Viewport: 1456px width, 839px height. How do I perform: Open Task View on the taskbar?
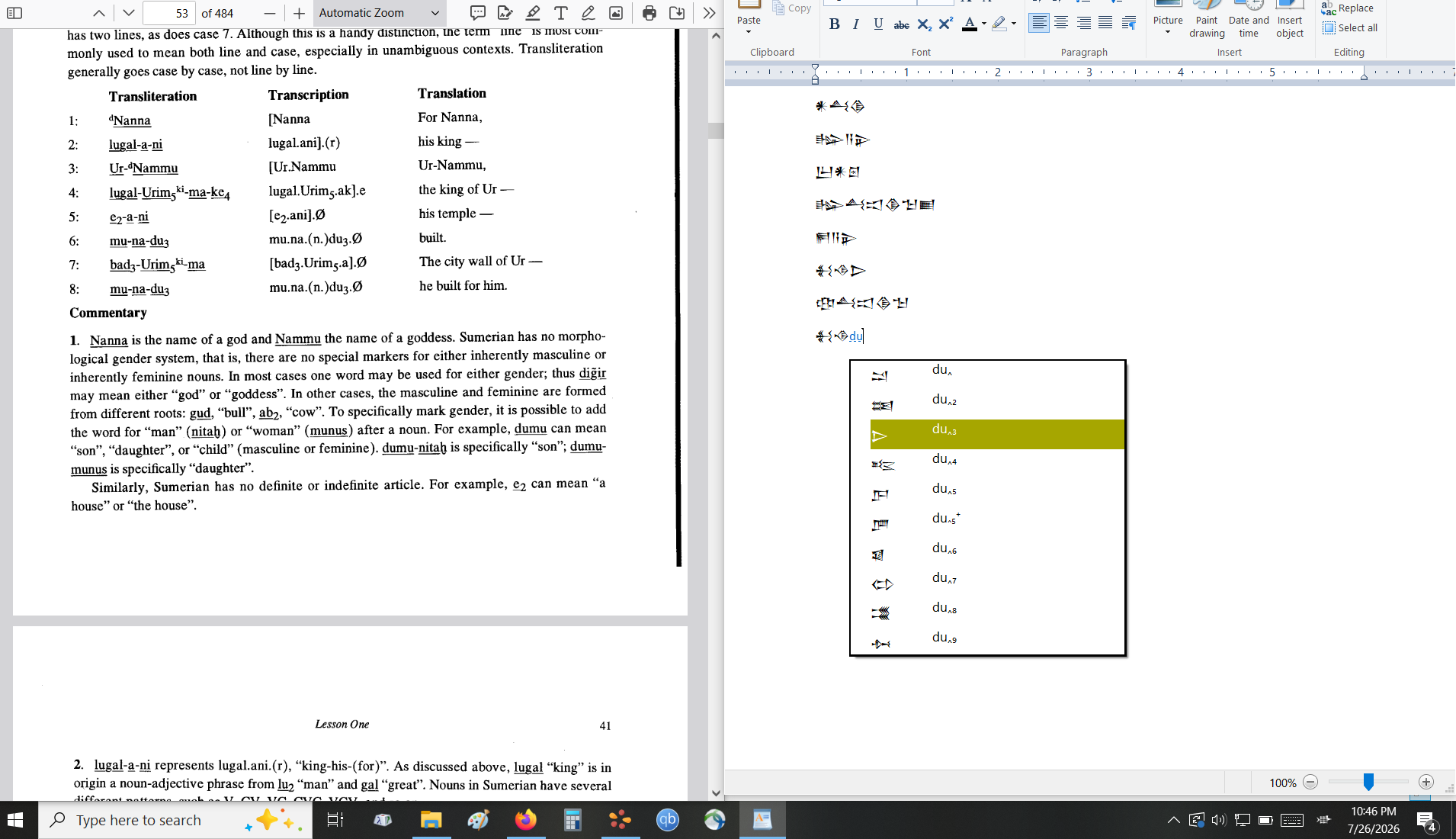point(335,820)
